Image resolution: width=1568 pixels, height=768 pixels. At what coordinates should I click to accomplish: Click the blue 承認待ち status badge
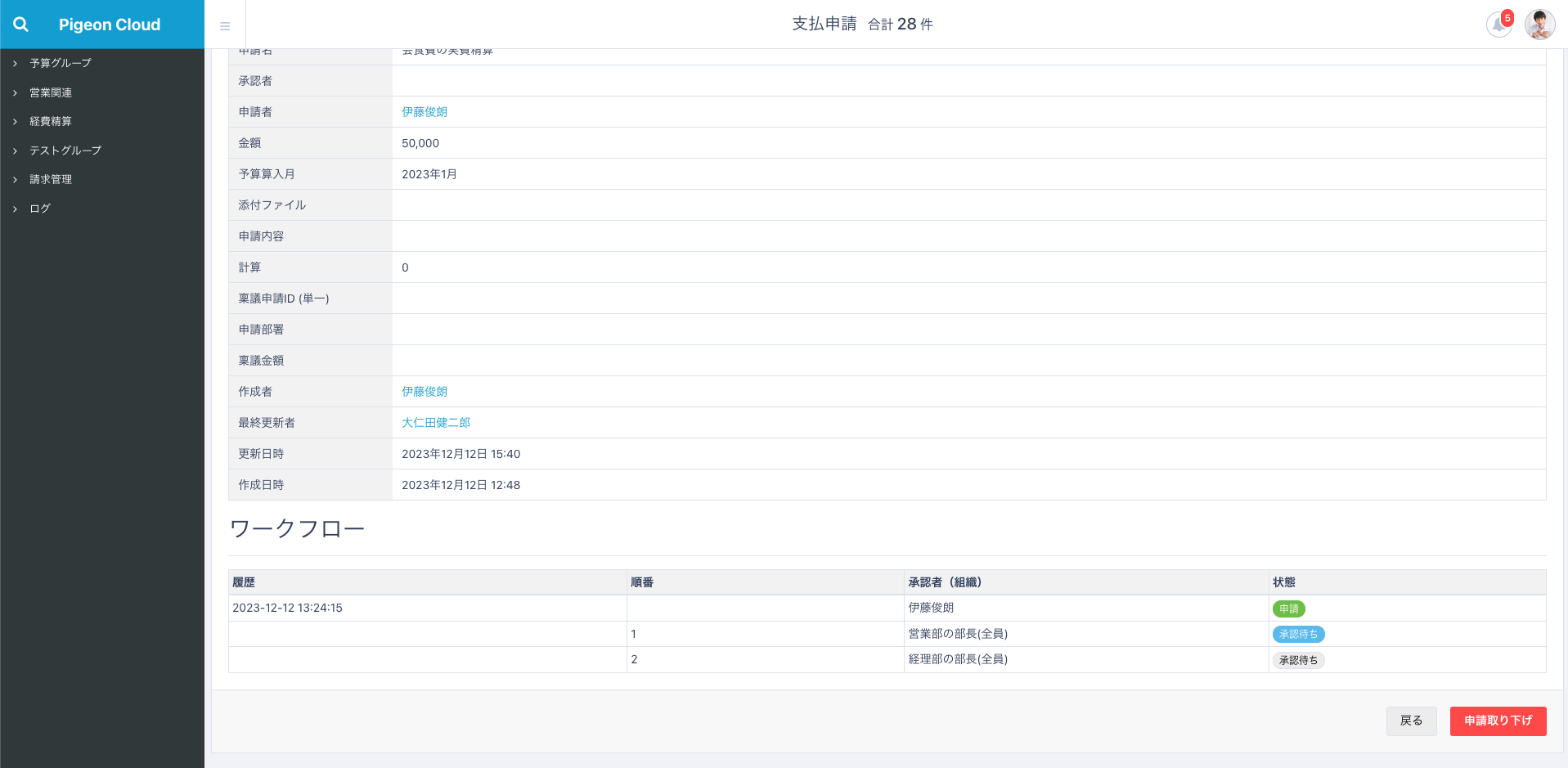tap(1298, 634)
